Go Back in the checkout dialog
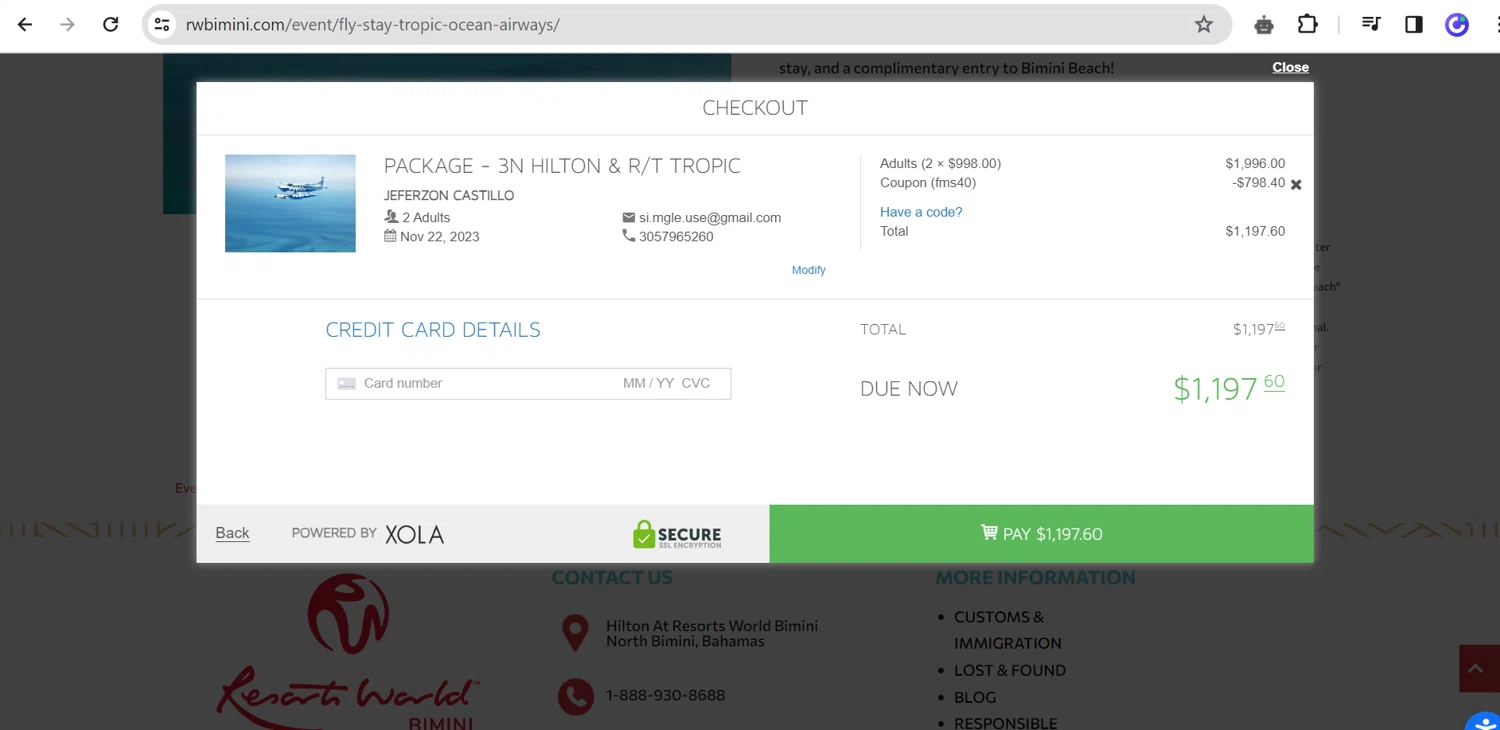The width and height of the screenshot is (1500, 730). tap(232, 533)
